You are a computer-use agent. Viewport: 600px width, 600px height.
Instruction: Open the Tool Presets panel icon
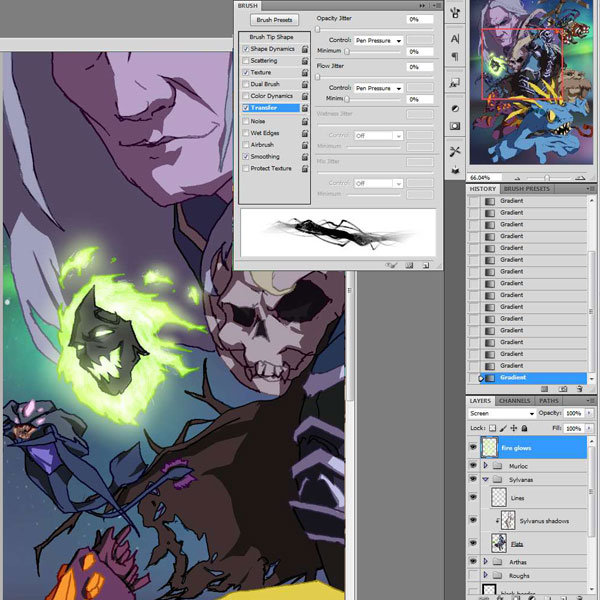[455, 152]
